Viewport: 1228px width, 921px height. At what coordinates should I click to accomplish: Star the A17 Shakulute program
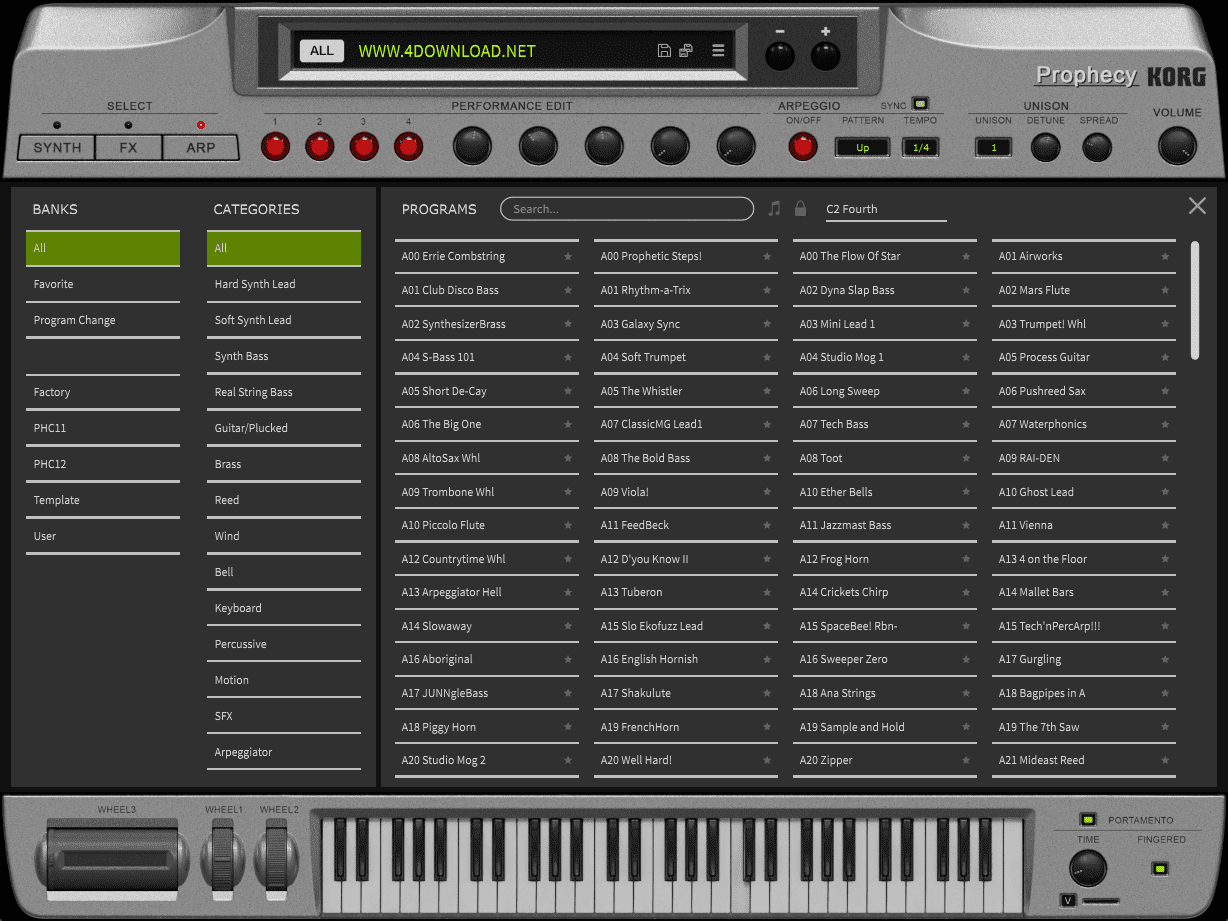[x=767, y=693]
